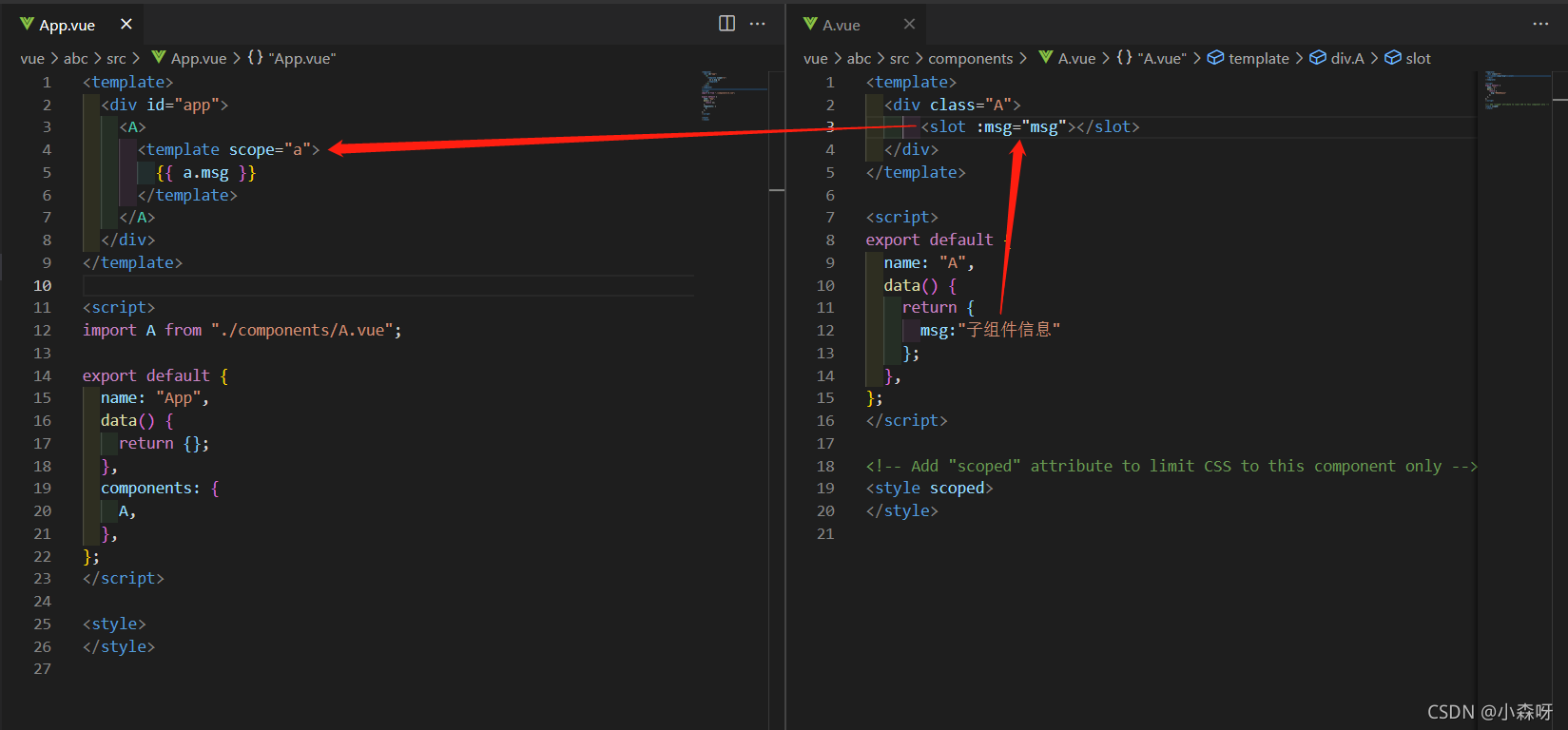Click braces icon before "A.vue" breadcrumb
The width and height of the screenshot is (1568, 730).
click(x=1124, y=58)
